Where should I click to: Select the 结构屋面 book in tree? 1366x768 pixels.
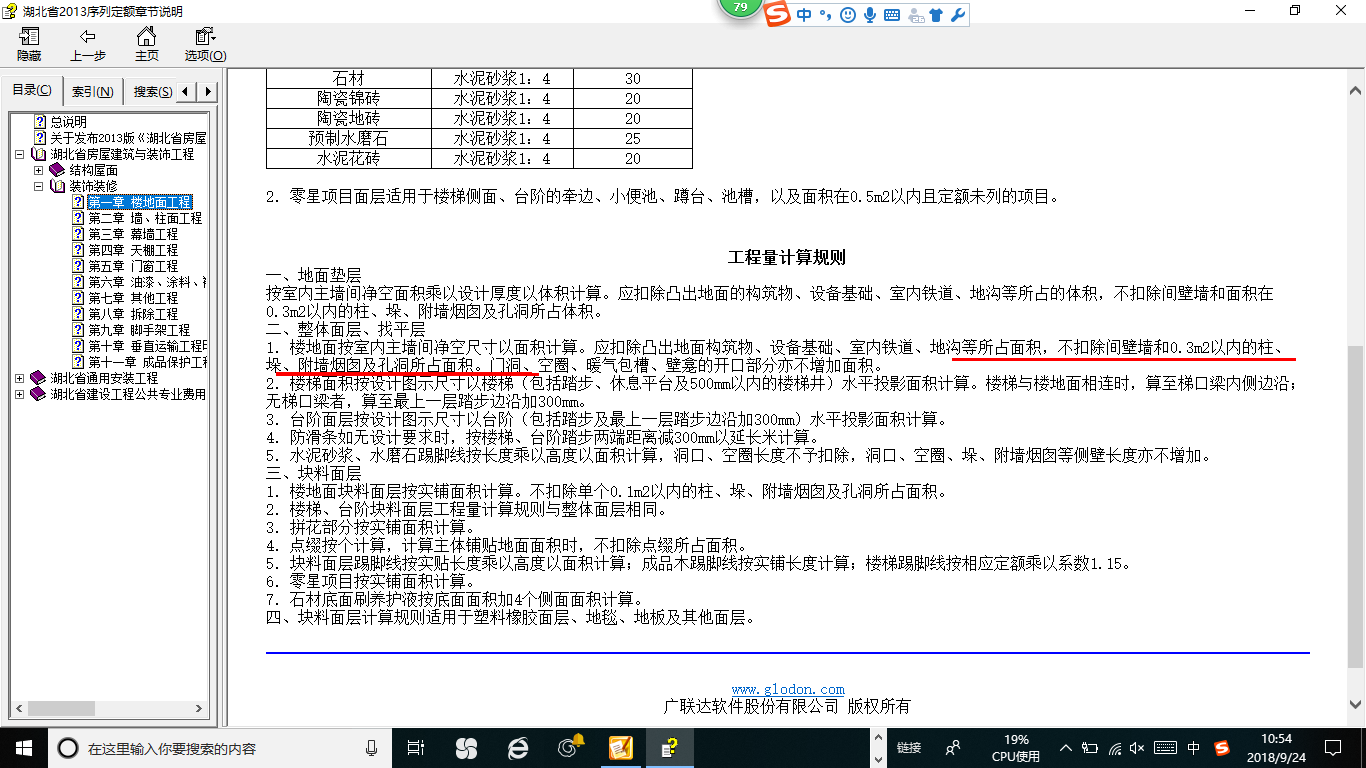[x=92, y=170]
